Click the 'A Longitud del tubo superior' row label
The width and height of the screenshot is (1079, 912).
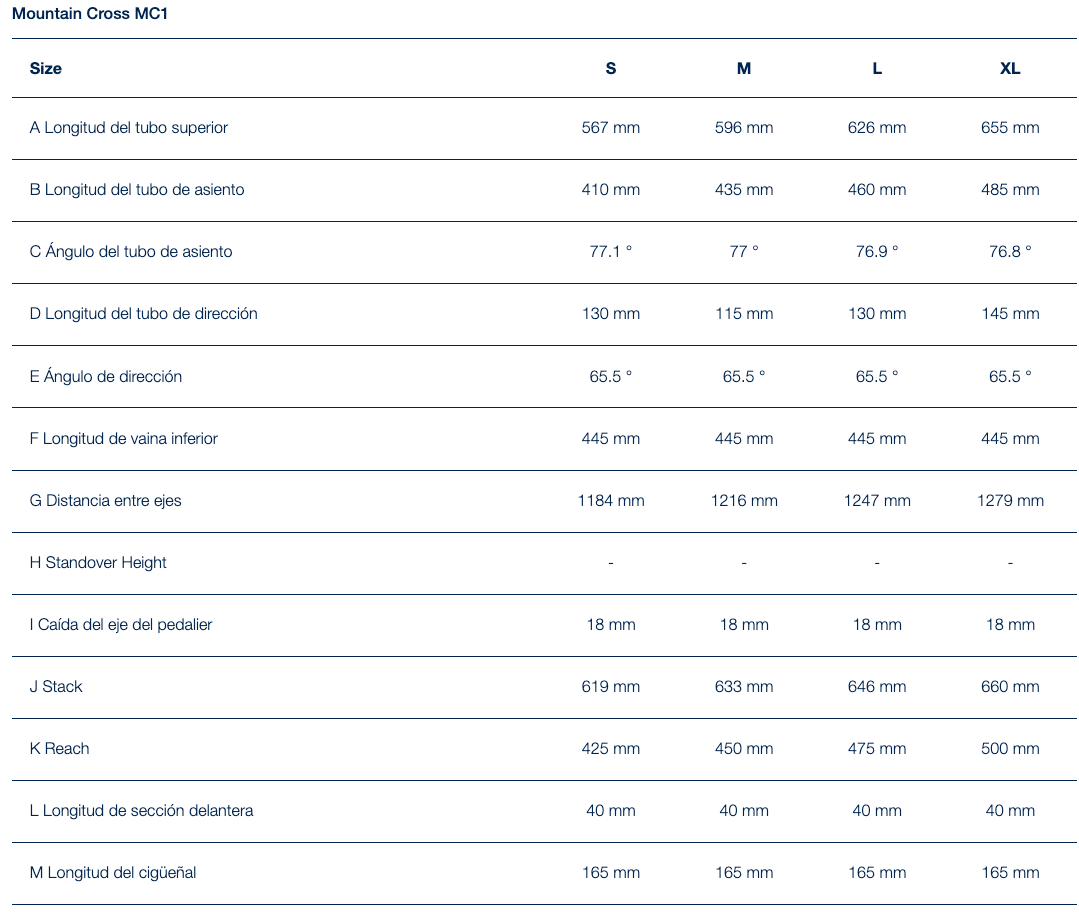coord(129,127)
